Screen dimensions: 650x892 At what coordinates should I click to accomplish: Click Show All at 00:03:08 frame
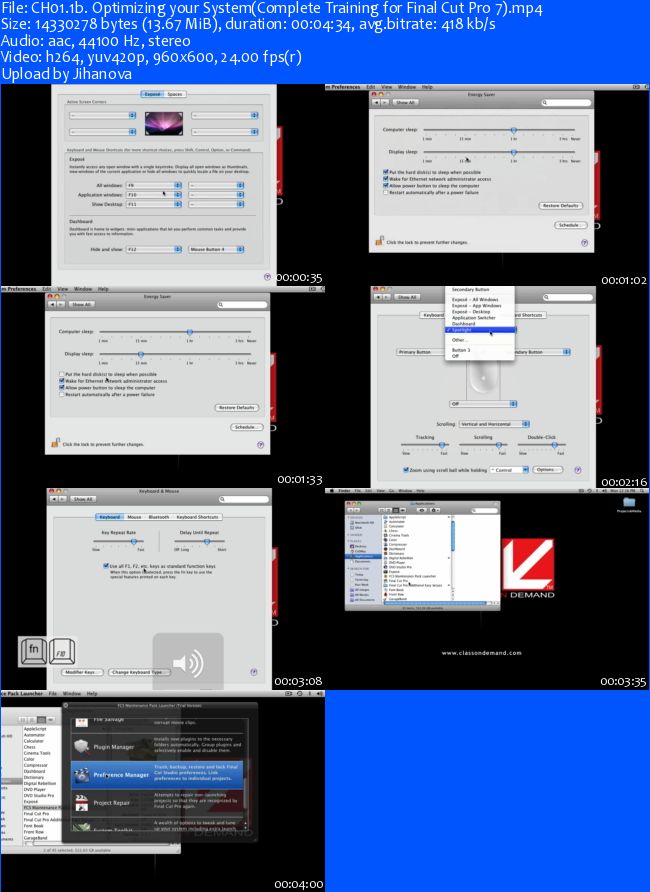click(x=82, y=499)
